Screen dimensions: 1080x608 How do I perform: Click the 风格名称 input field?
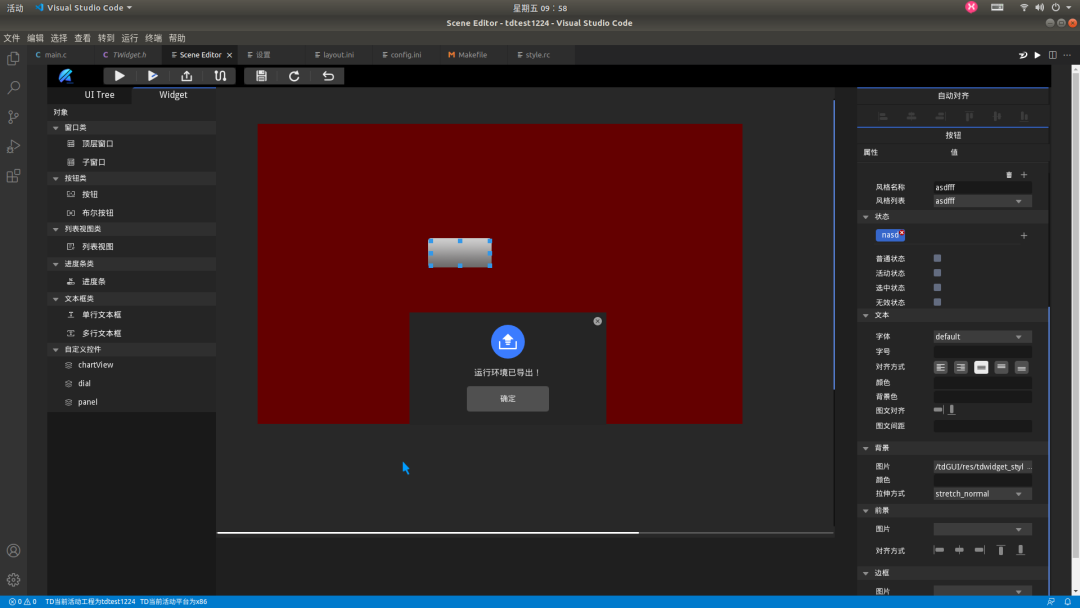pyautogui.click(x=982, y=187)
